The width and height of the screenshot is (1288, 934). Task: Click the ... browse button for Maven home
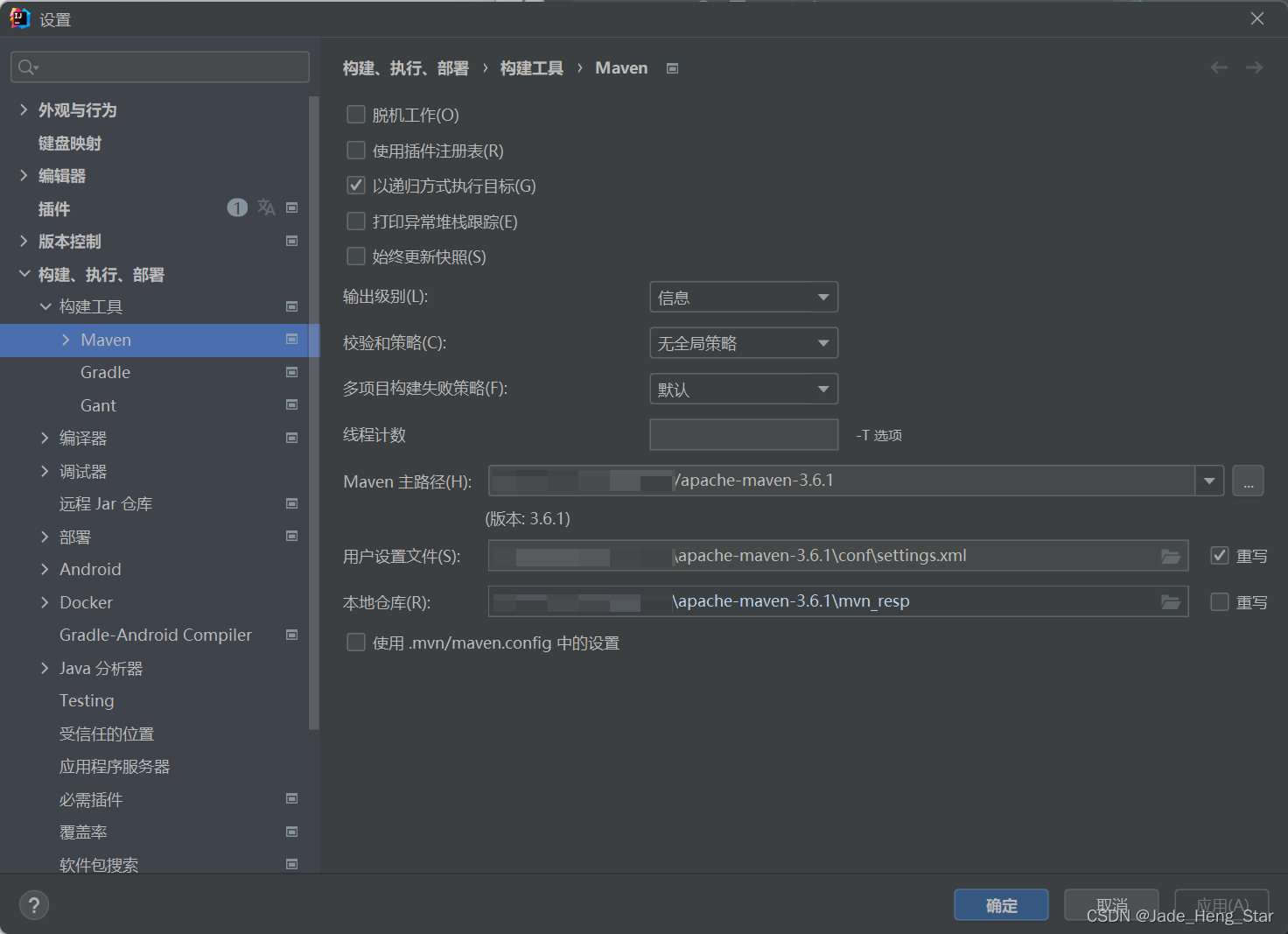point(1248,481)
